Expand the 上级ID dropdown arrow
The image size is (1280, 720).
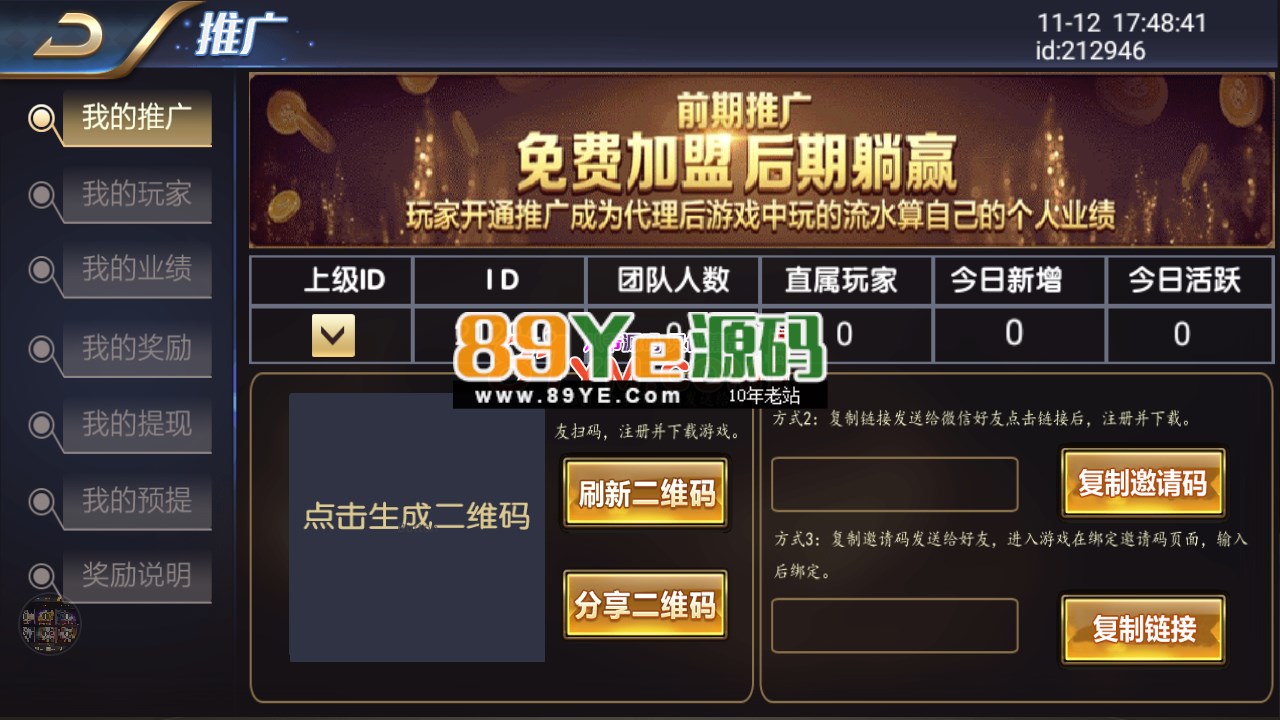click(x=333, y=335)
